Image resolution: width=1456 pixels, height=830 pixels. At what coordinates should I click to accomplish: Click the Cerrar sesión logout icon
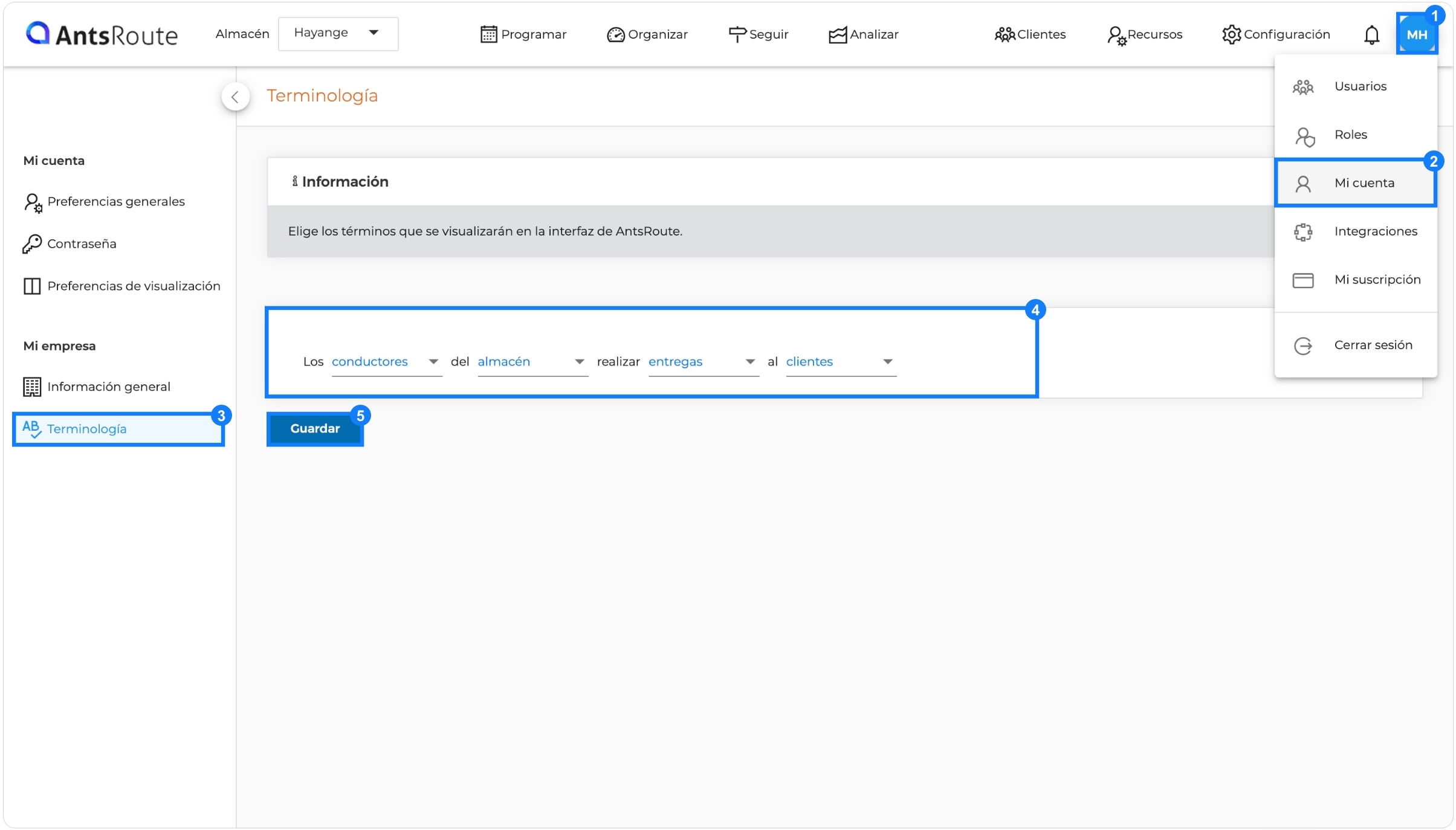1303,346
